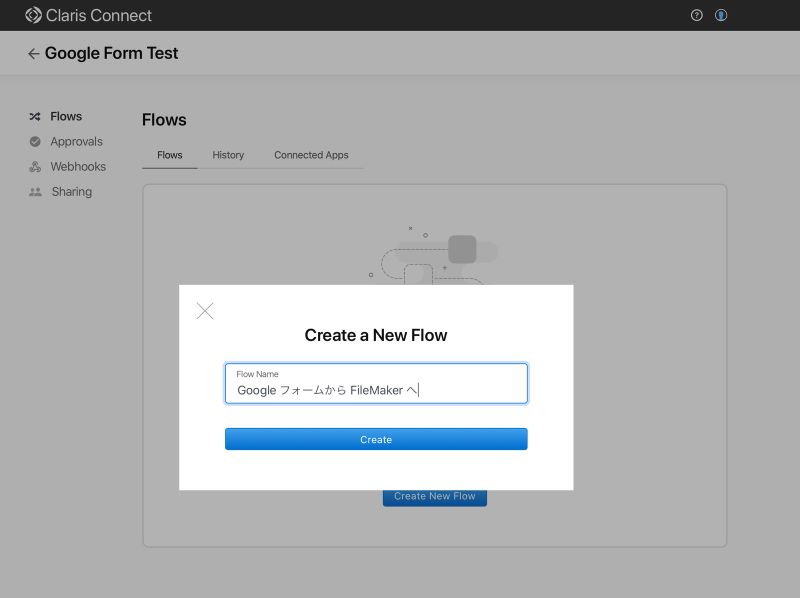Open Approvals in the left sidebar
The height and width of the screenshot is (598, 800).
pos(77,141)
